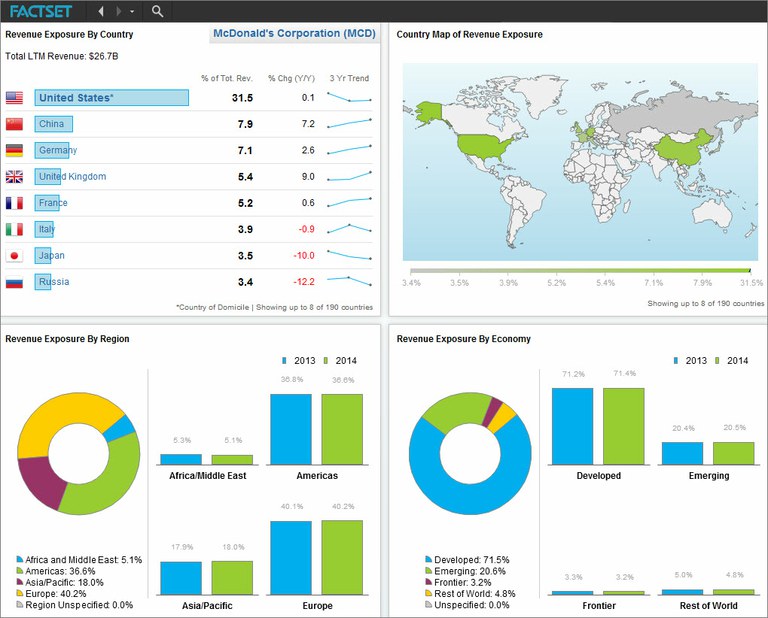The width and height of the screenshot is (768, 618).
Task: Click the Africa/Middle East 2014 green bar
Action: point(232,460)
